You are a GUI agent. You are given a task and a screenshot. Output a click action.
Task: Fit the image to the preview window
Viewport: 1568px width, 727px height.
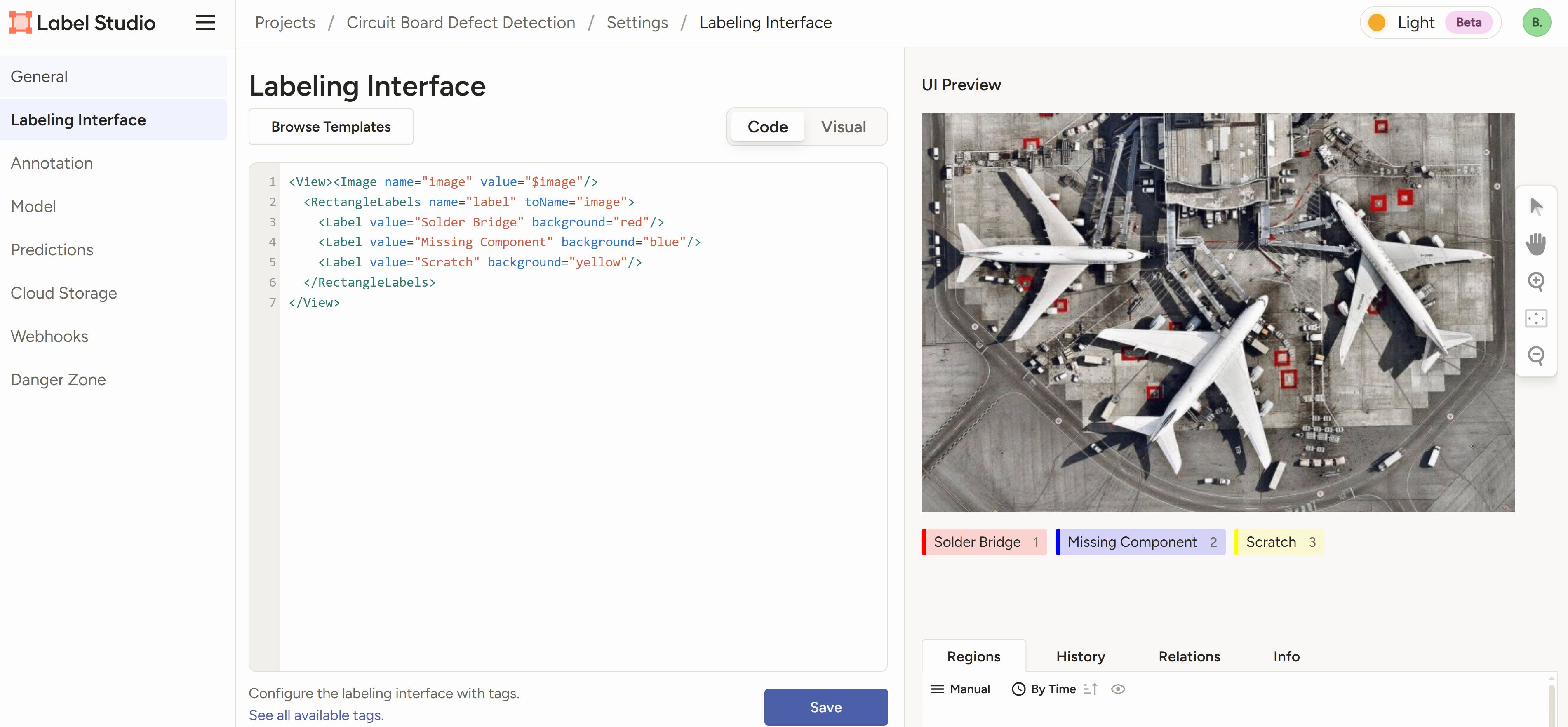pyautogui.click(x=1536, y=318)
